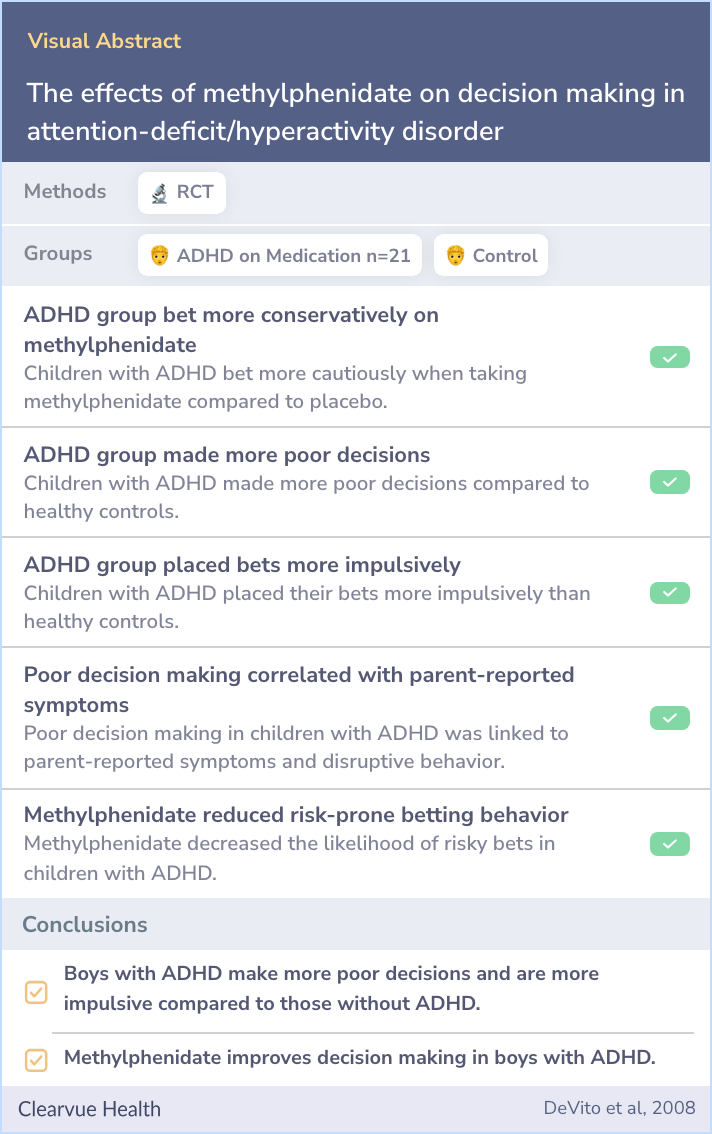Click 'ADHD group placed bets more impulsively' heading
This screenshot has width=712, height=1134.
242,565
